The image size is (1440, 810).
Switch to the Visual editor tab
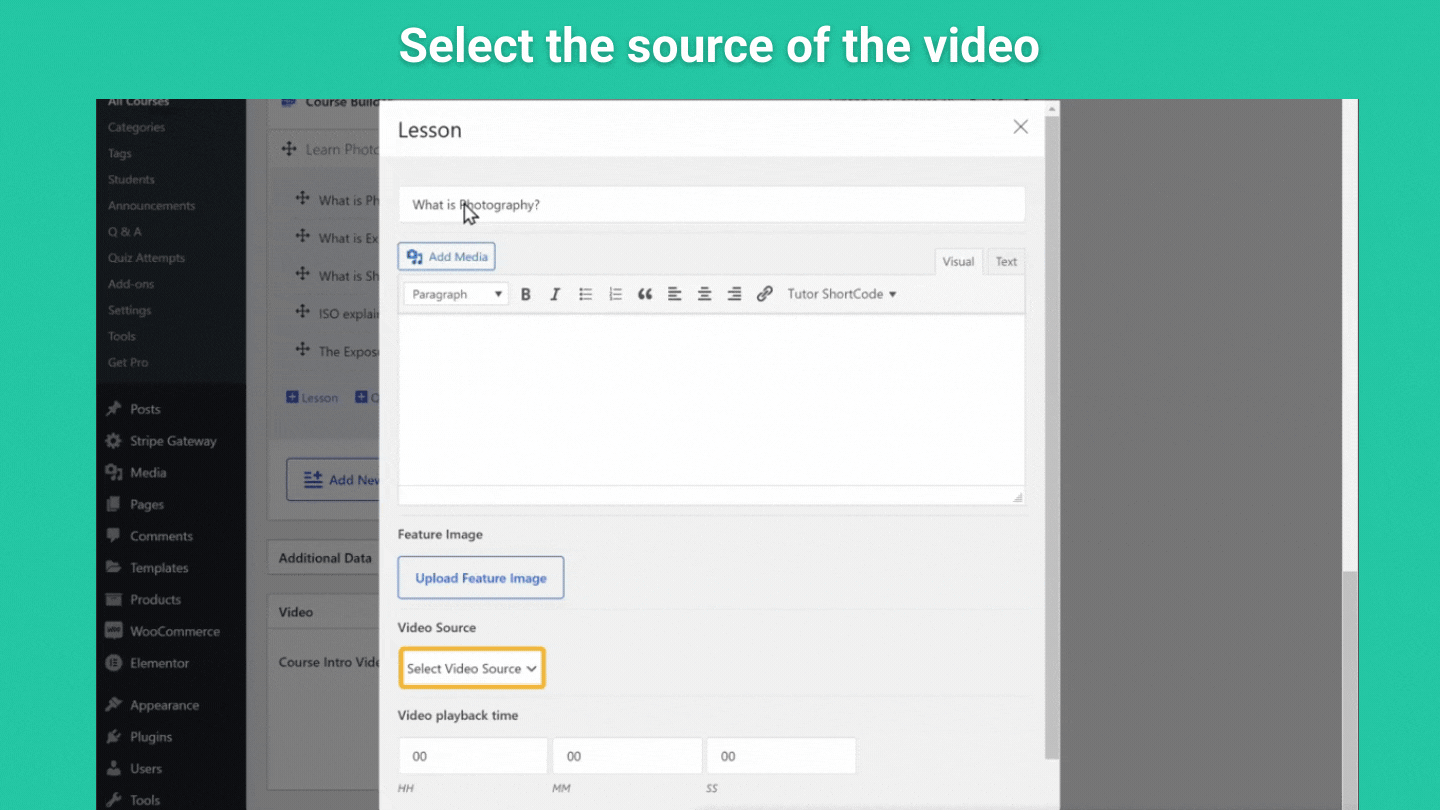[958, 262]
